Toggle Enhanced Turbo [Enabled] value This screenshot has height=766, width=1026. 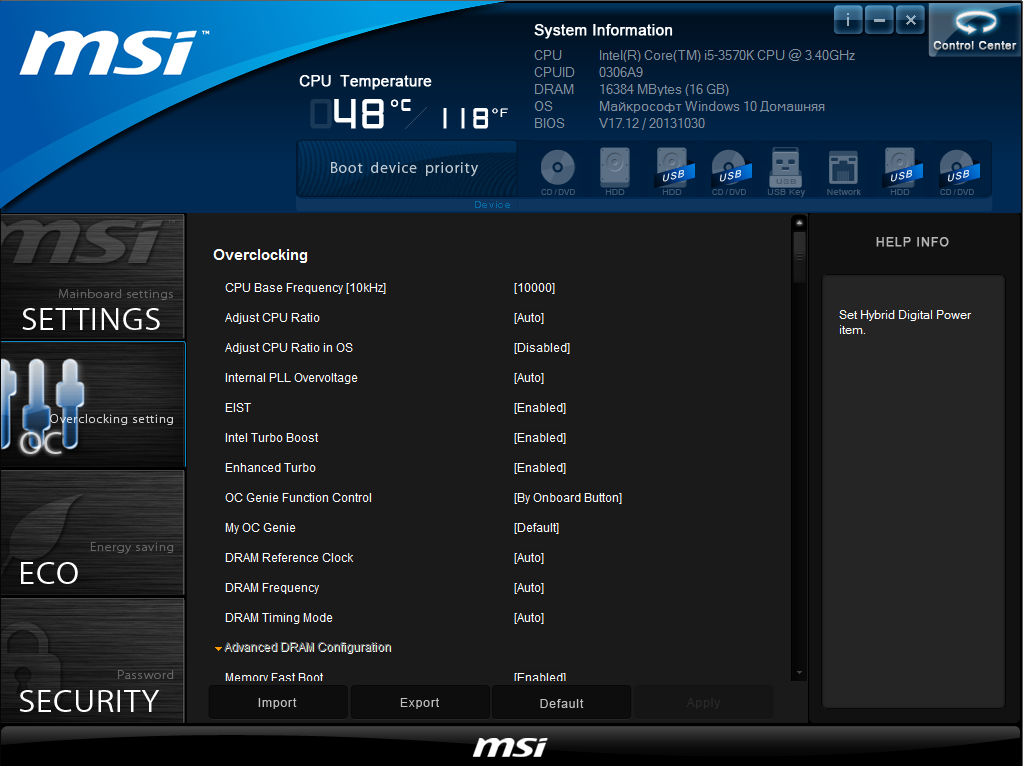540,468
